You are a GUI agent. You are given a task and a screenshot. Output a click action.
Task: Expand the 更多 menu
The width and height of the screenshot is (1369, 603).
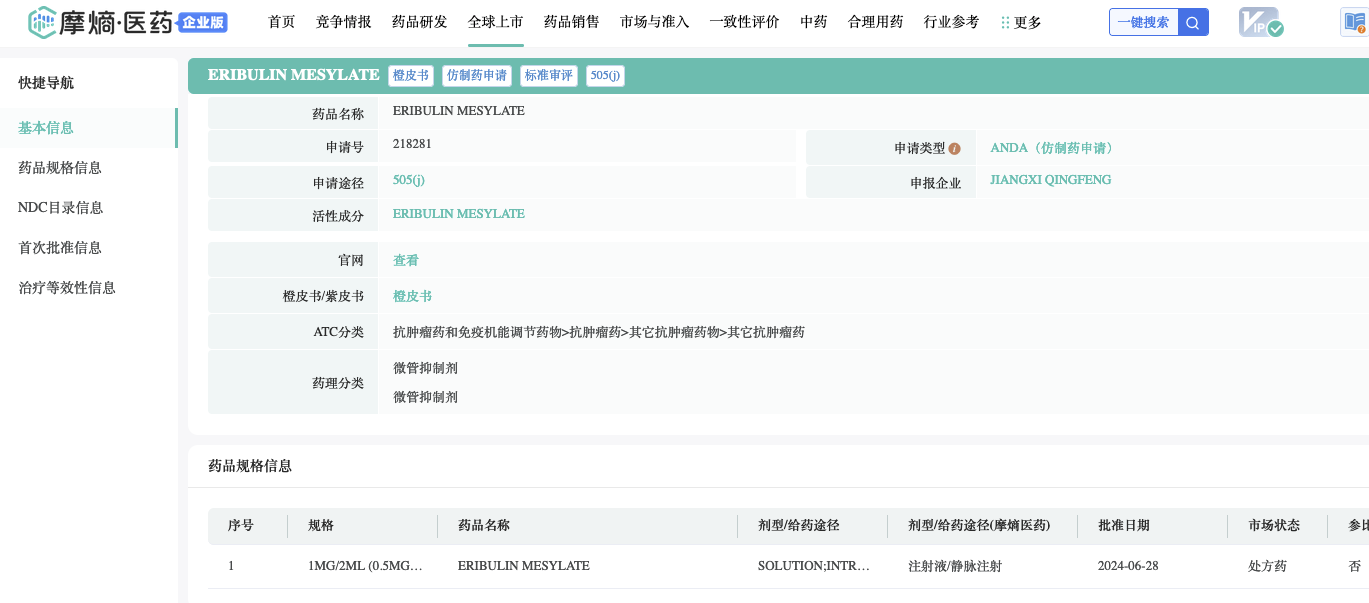click(1021, 22)
